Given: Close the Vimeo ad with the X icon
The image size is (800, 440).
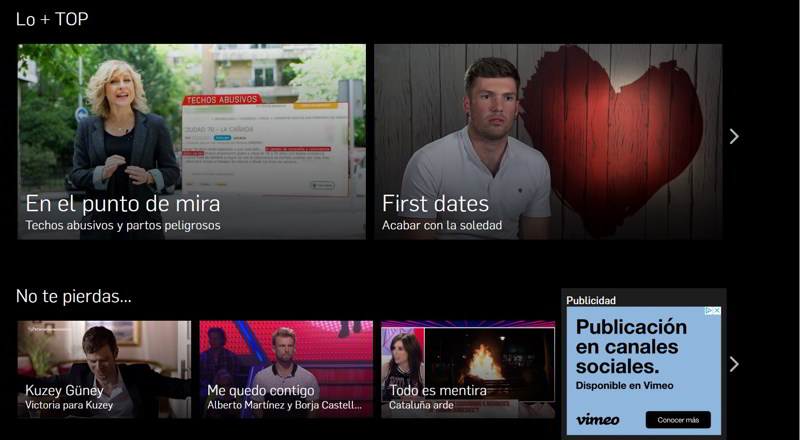Looking at the screenshot, I should click(x=716, y=312).
